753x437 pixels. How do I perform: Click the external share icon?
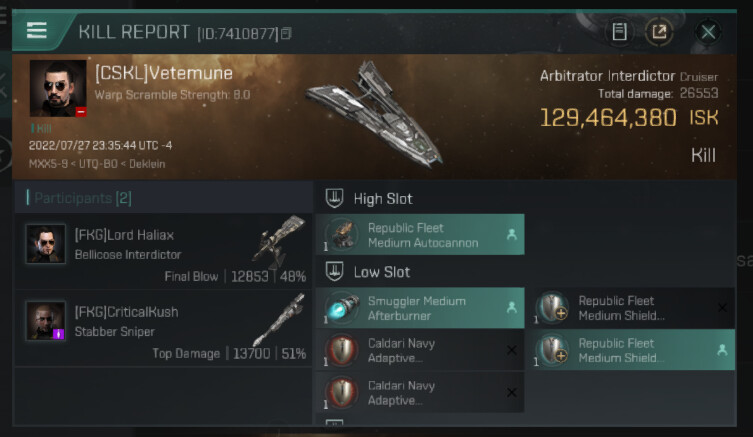click(659, 32)
